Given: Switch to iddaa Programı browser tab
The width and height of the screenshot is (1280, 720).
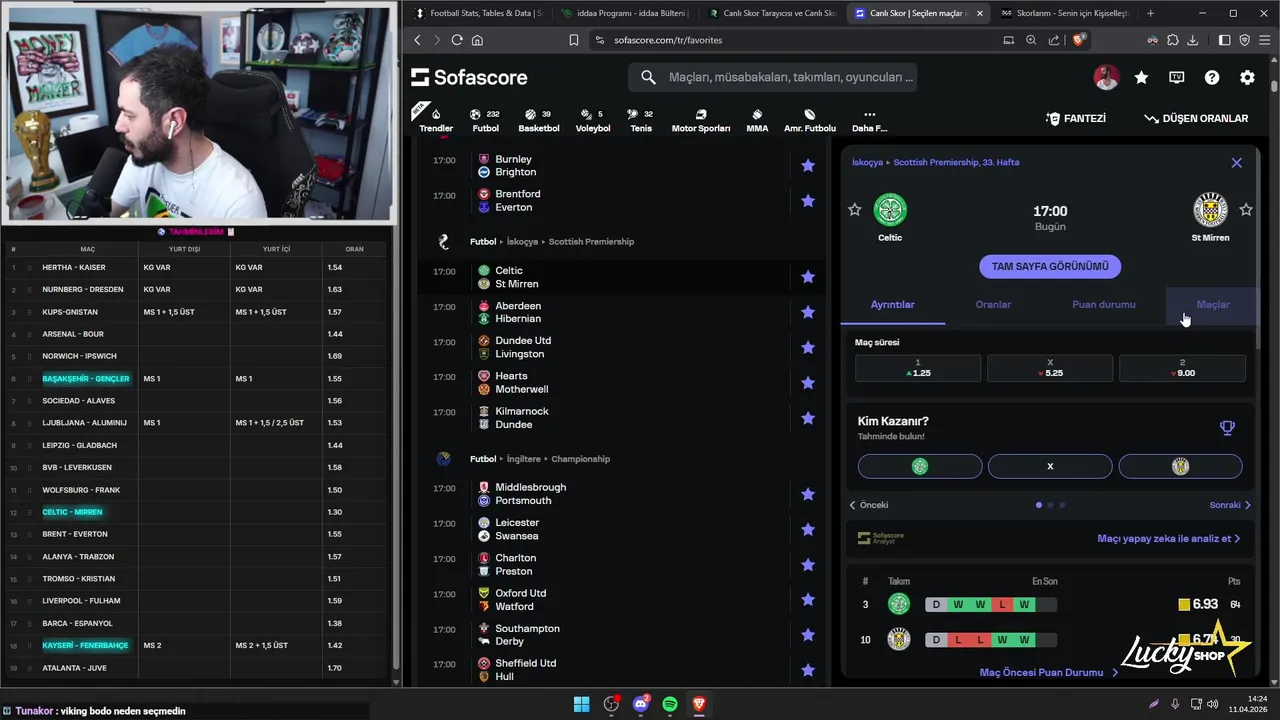Looking at the screenshot, I should pyautogui.click(x=624, y=13).
